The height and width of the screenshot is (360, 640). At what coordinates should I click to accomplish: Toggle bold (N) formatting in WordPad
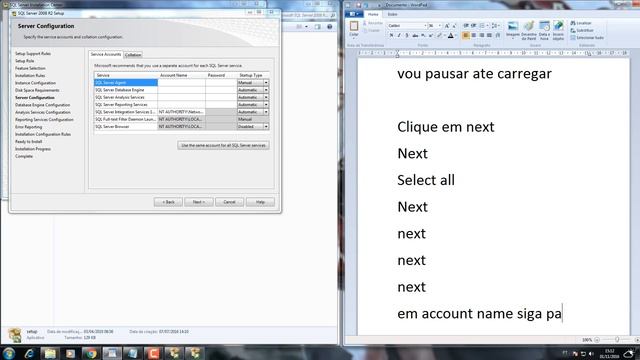[x=391, y=36]
